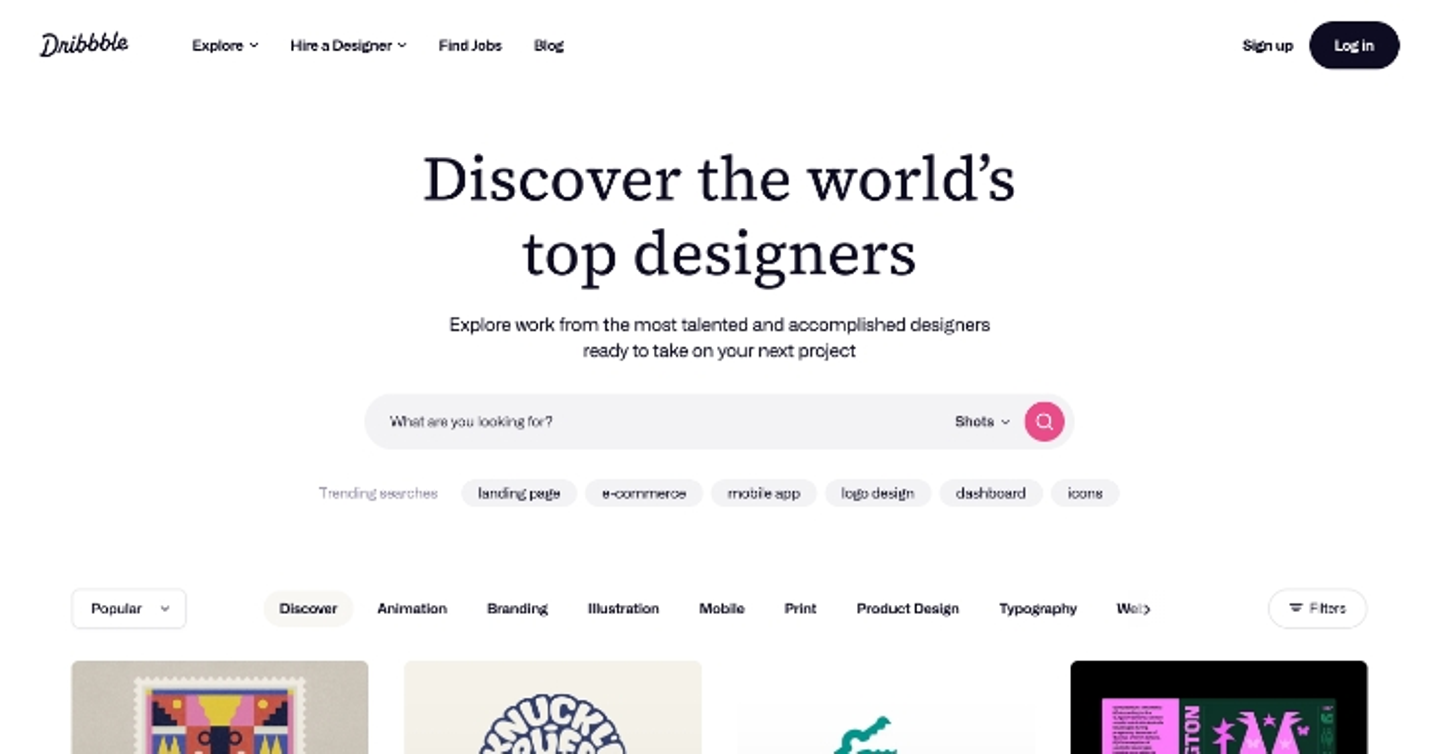Switch to the Animation category tab
1440x754 pixels.
click(x=412, y=608)
